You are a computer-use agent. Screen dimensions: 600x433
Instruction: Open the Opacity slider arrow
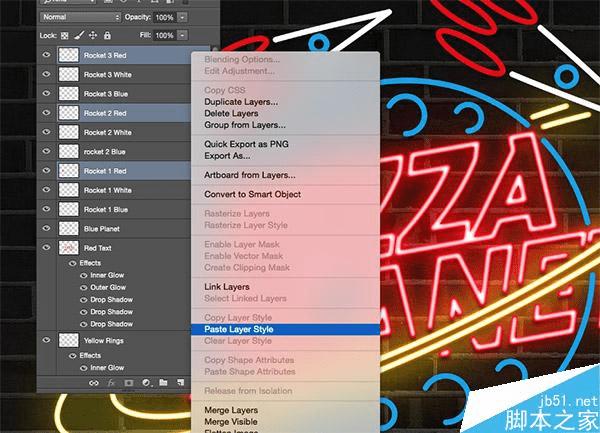[x=183, y=17]
